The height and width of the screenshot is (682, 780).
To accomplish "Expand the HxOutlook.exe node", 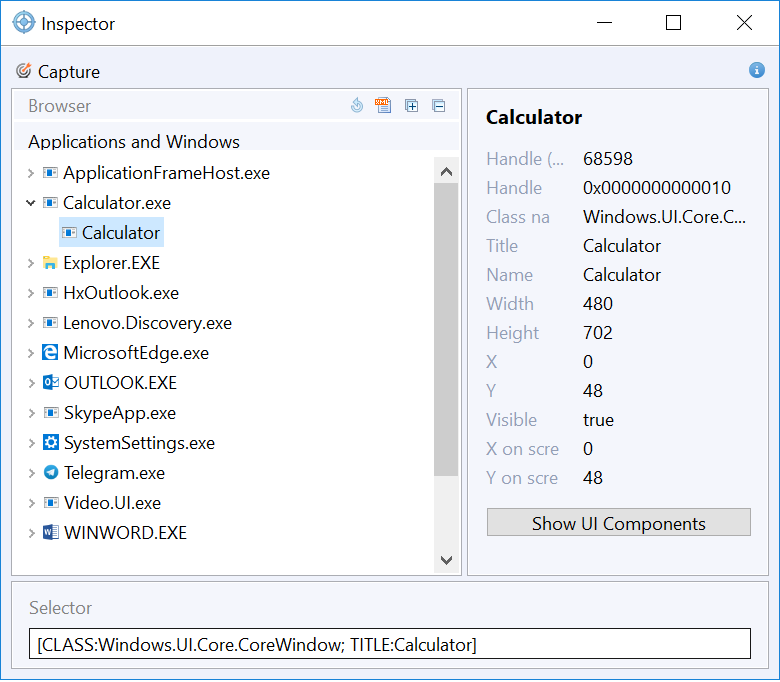I will (x=31, y=293).
